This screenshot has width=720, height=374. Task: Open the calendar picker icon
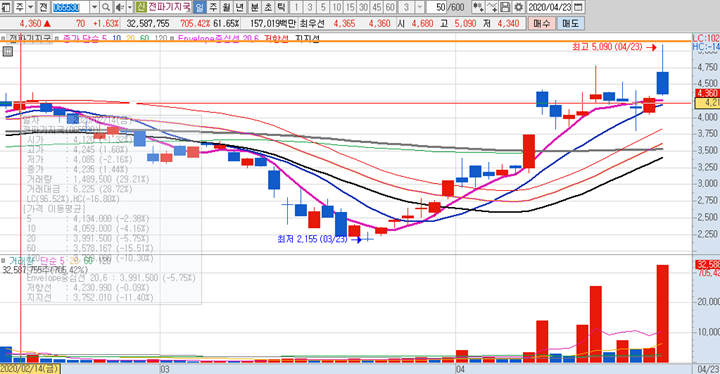pos(579,7)
